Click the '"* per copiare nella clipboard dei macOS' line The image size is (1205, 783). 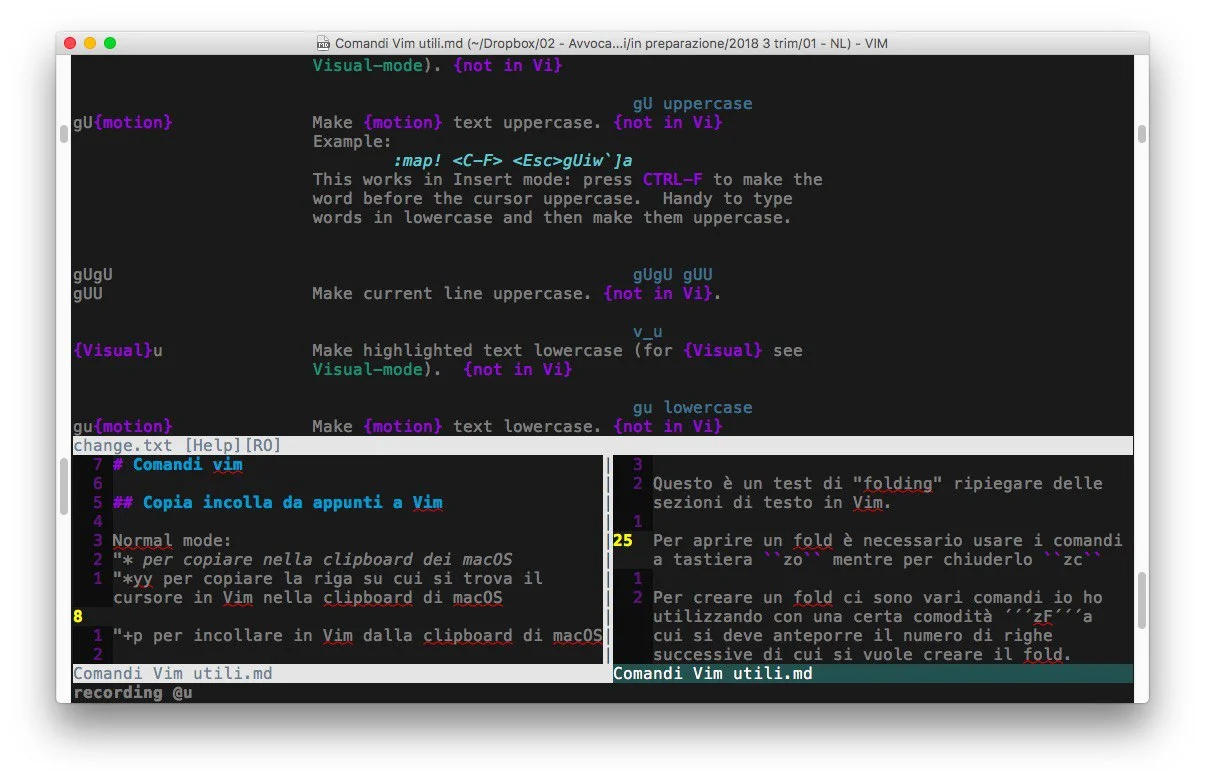coord(312,560)
